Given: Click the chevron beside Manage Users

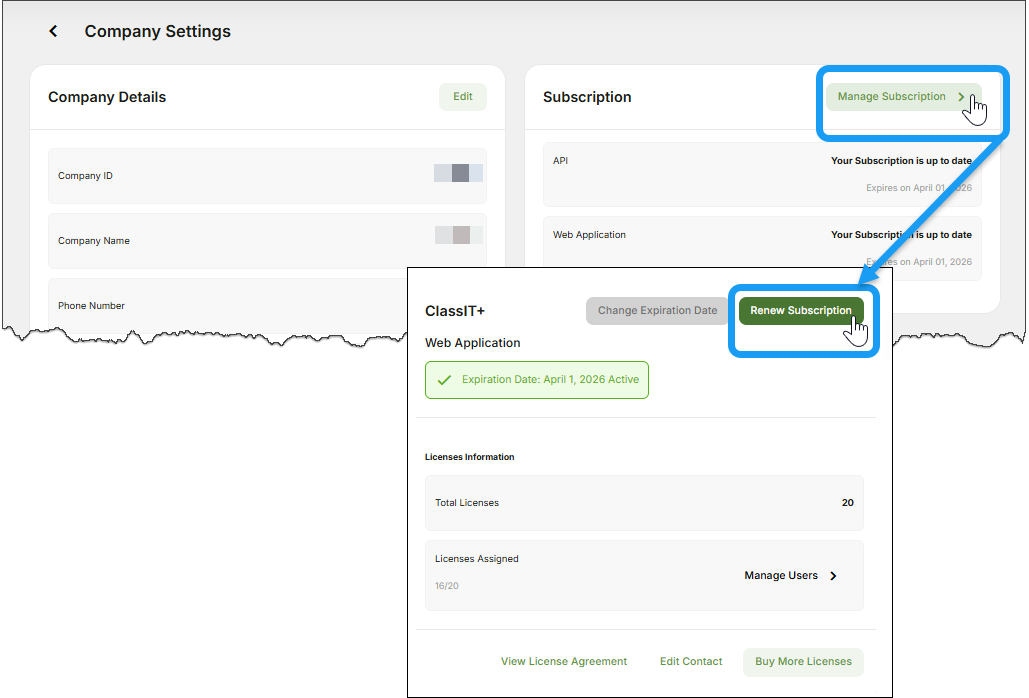Looking at the screenshot, I should [x=832, y=575].
